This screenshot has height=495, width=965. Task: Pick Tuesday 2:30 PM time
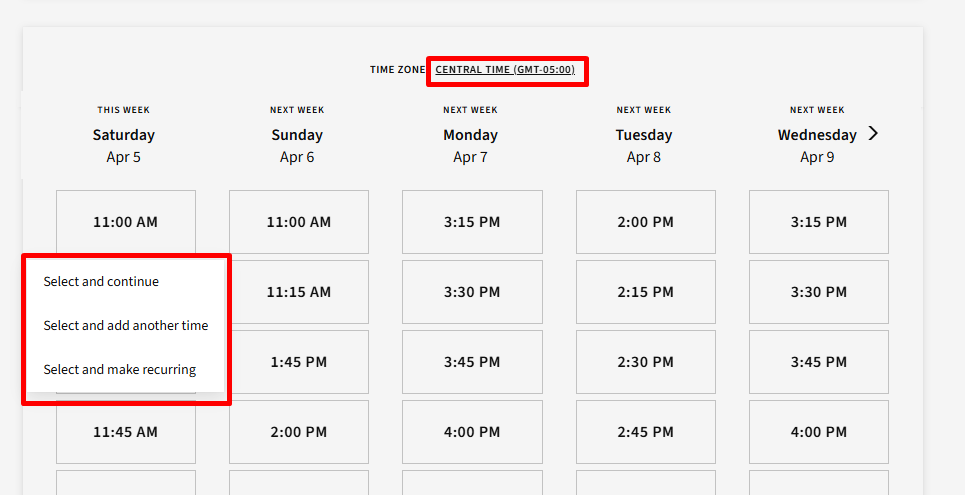tap(645, 362)
